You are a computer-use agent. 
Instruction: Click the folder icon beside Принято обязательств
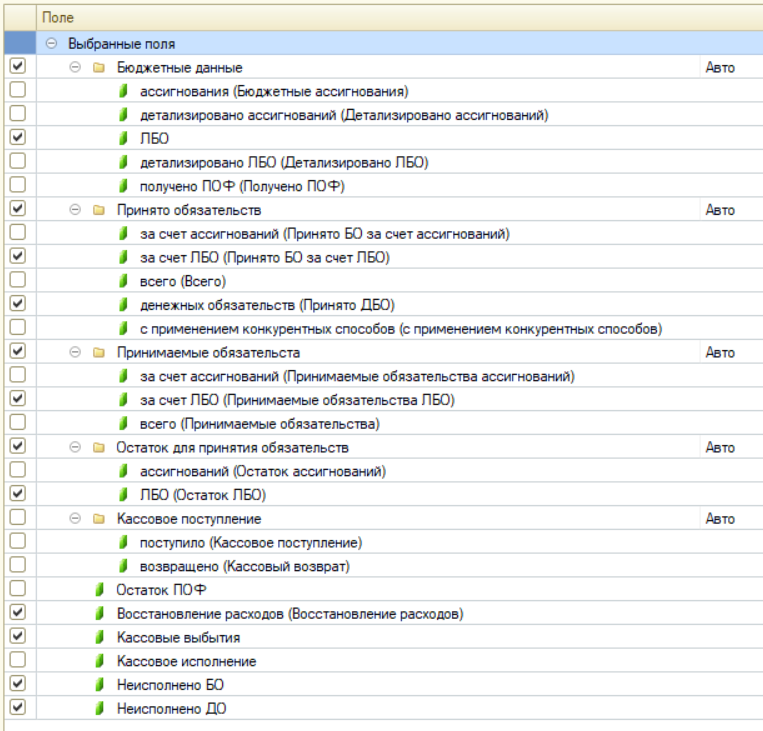click(x=99, y=210)
